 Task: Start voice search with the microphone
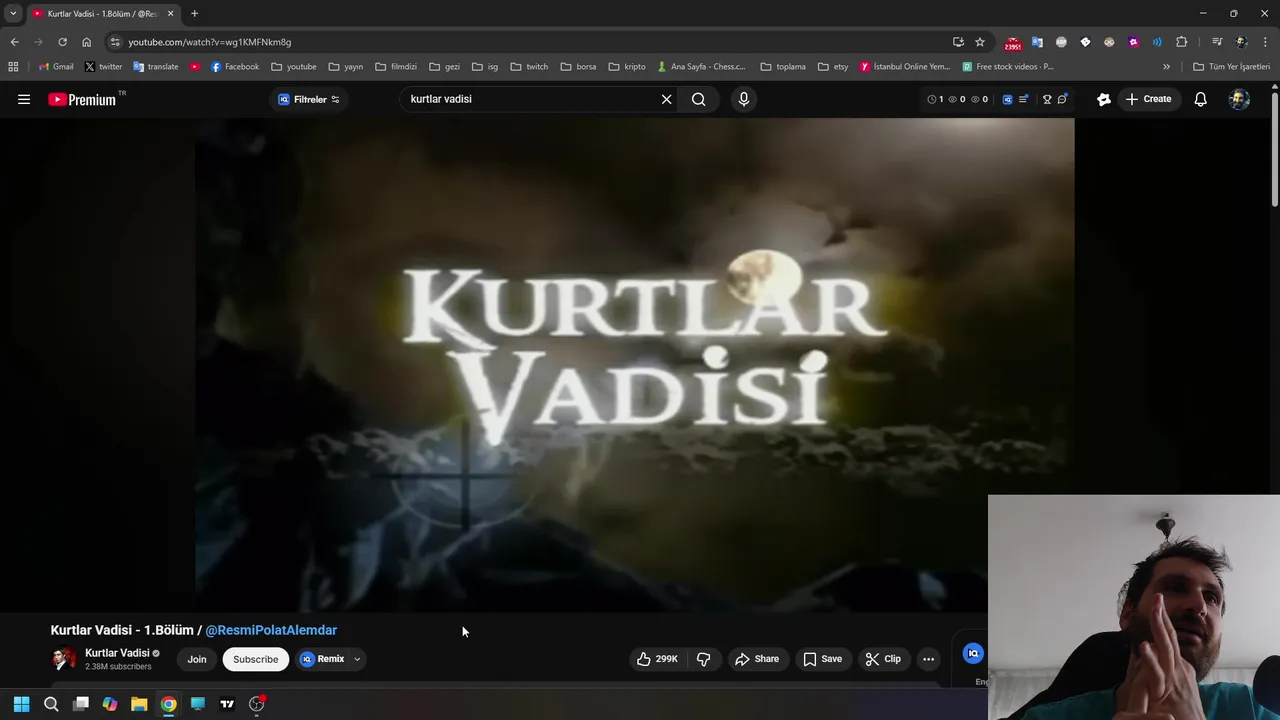tap(744, 99)
